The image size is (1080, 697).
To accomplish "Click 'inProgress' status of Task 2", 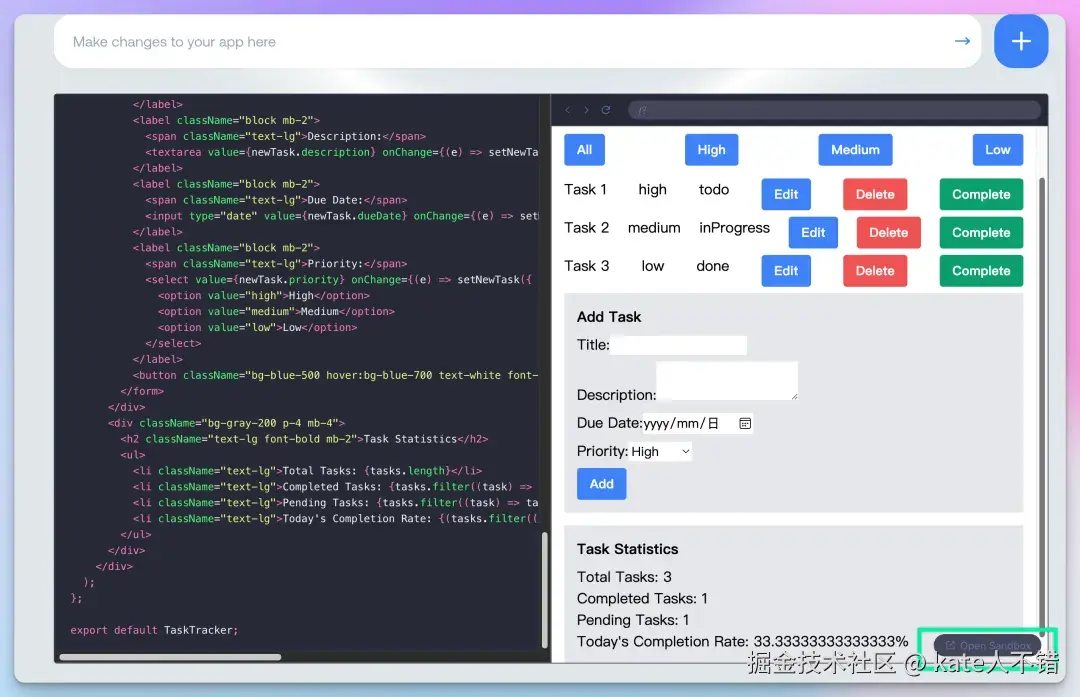I will pos(734,228).
